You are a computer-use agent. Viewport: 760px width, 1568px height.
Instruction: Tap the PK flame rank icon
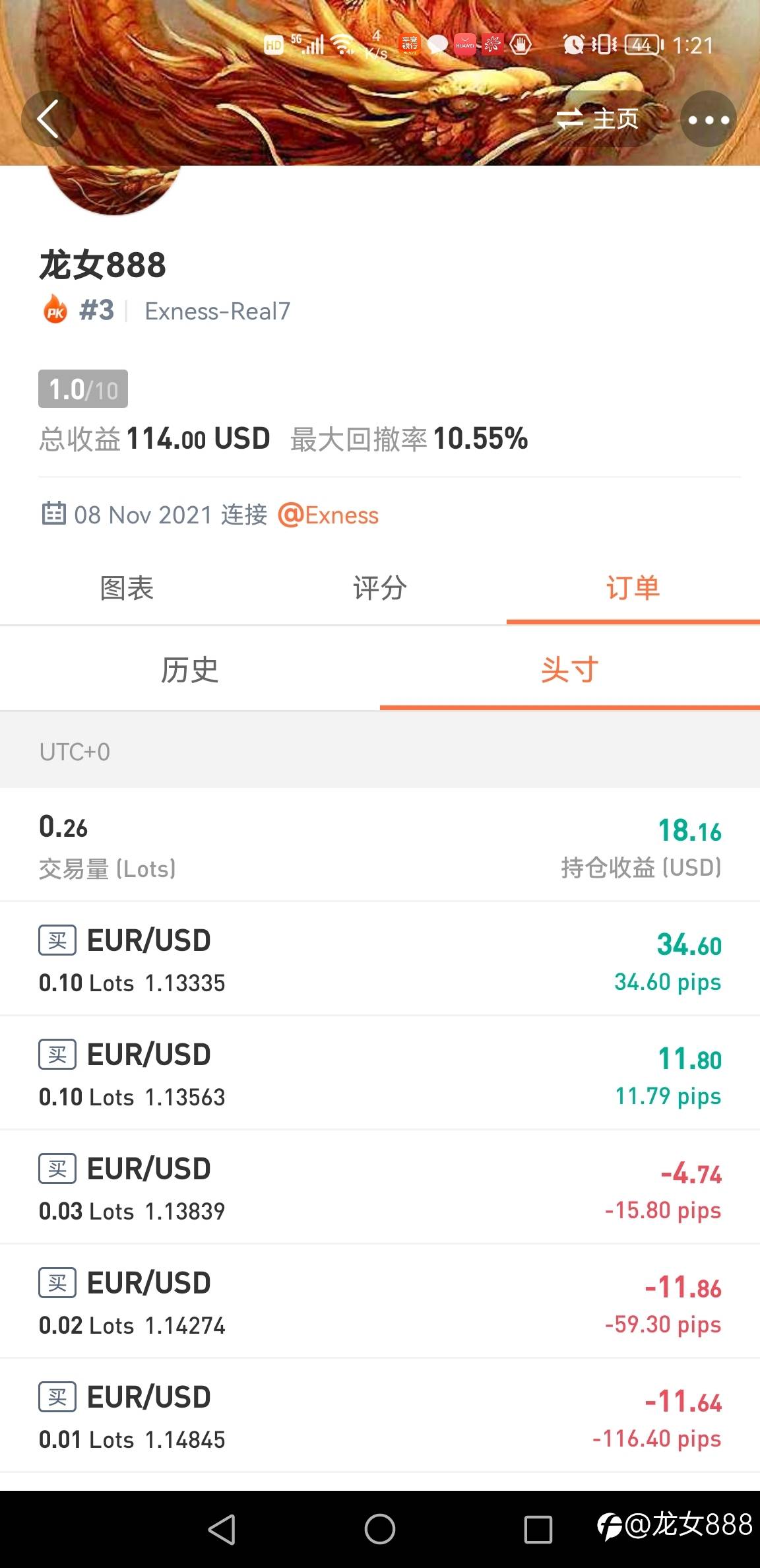click(56, 310)
